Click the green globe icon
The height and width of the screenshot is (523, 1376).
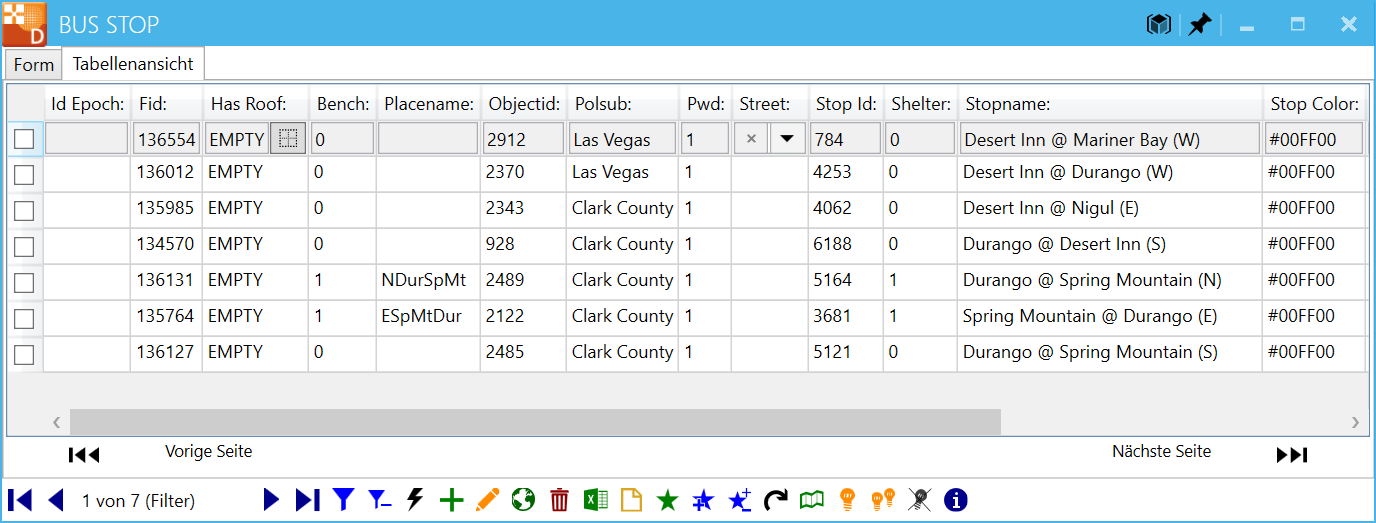(x=523, y=500)
